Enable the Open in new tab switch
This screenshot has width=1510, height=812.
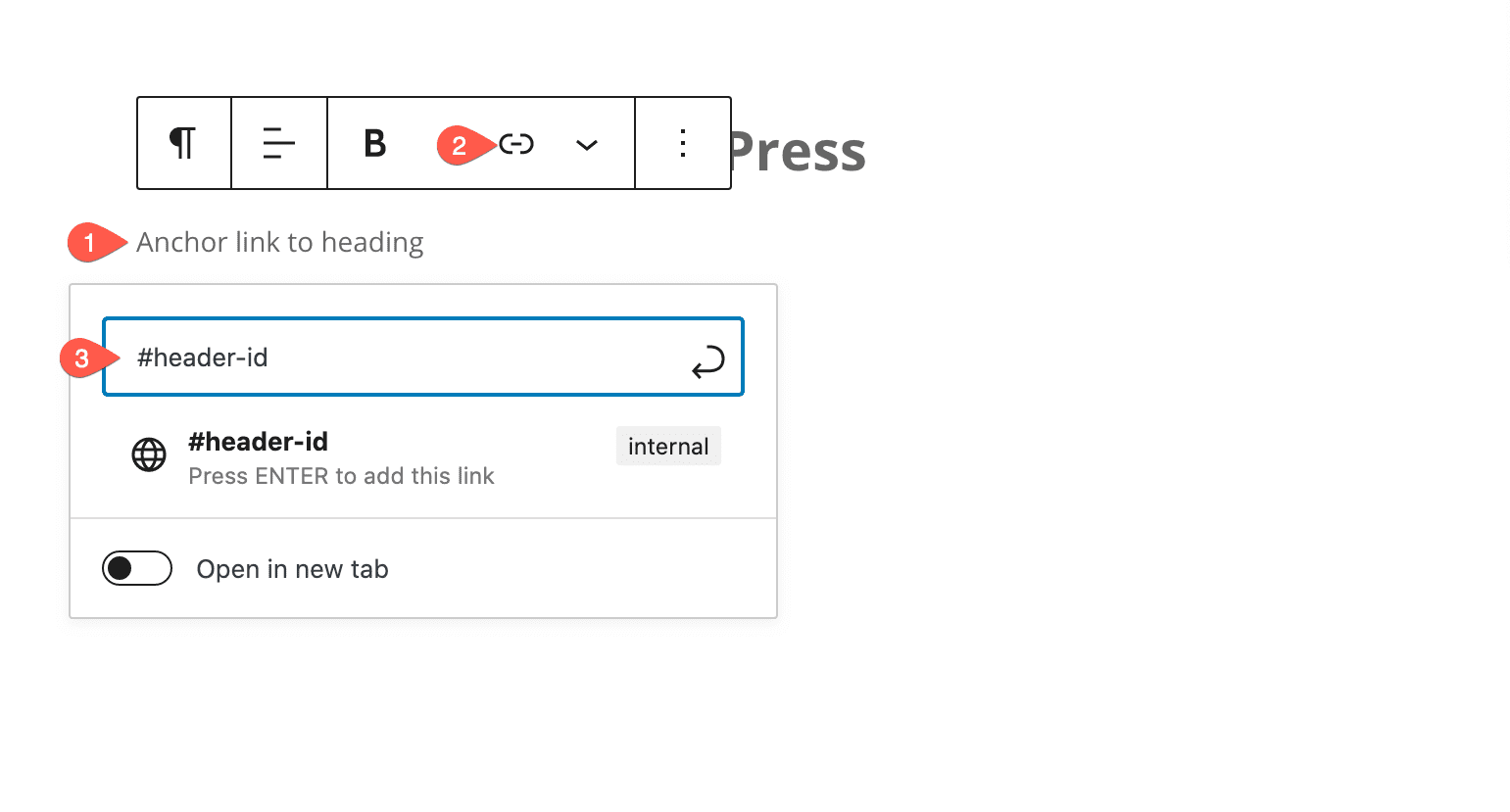[x=137, y=568]
